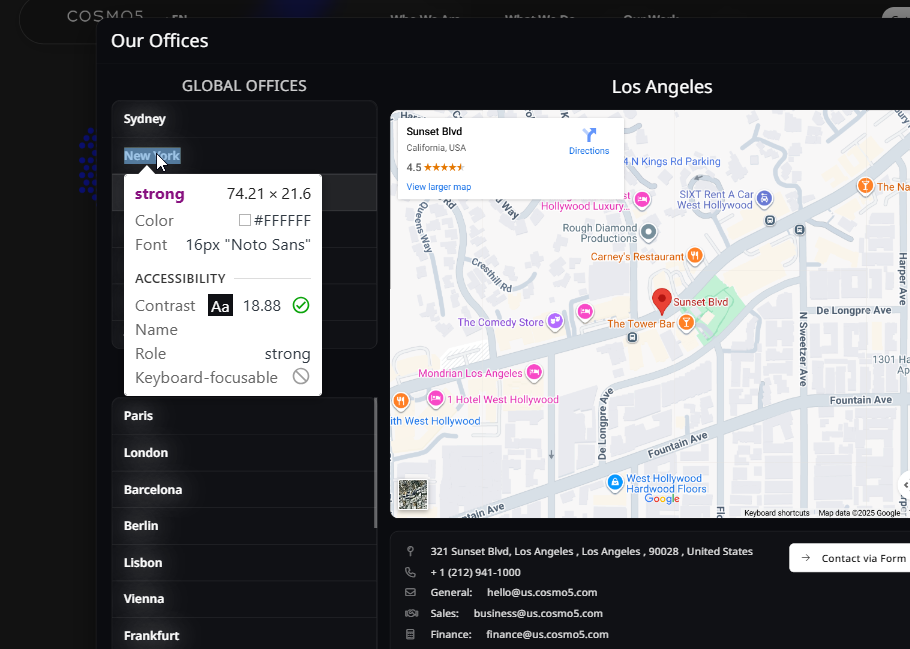Click business@us.cosmo5.com email link

point(538,613)
